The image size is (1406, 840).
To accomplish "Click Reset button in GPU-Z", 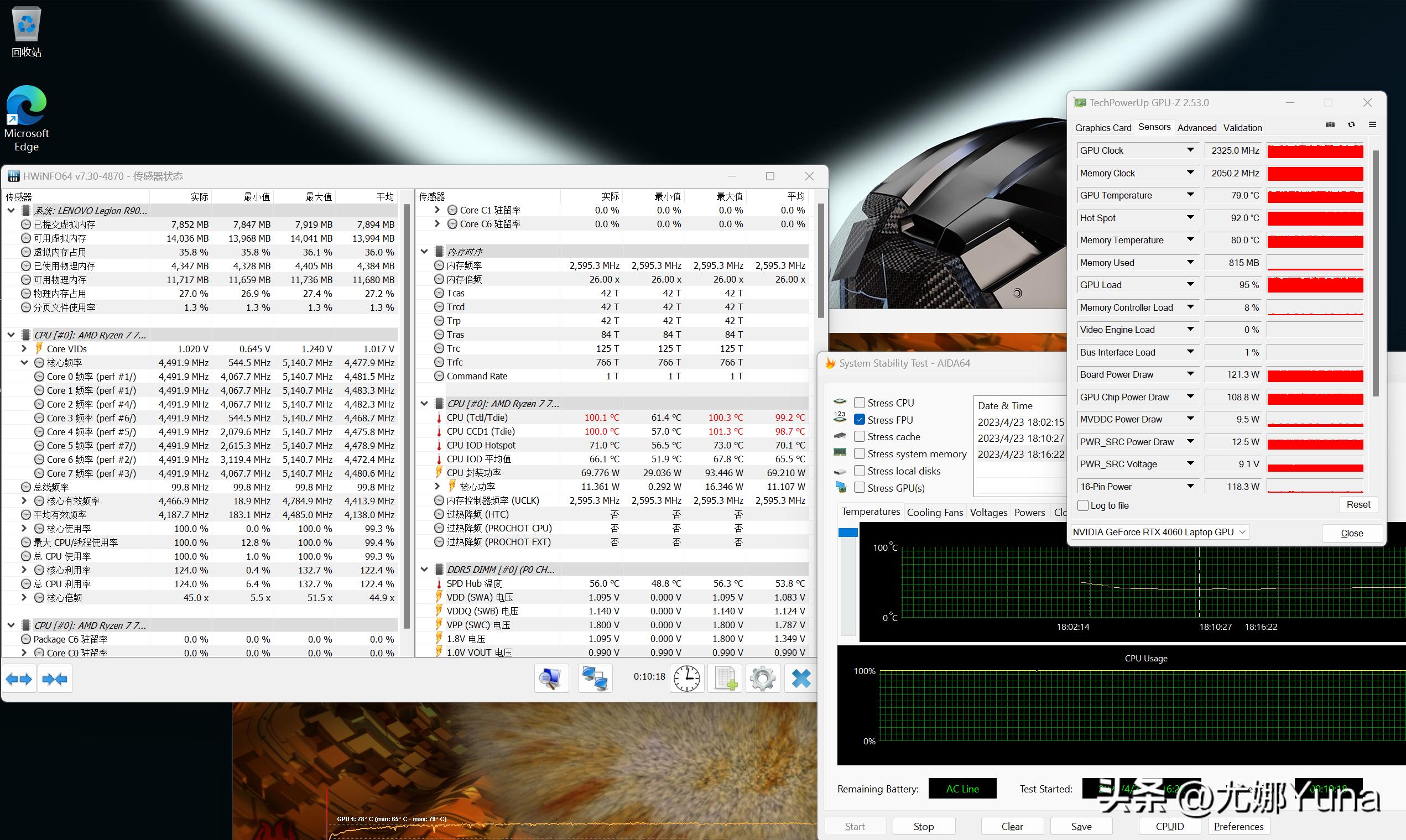I will pyautogui.click(x=1358, y=505).
